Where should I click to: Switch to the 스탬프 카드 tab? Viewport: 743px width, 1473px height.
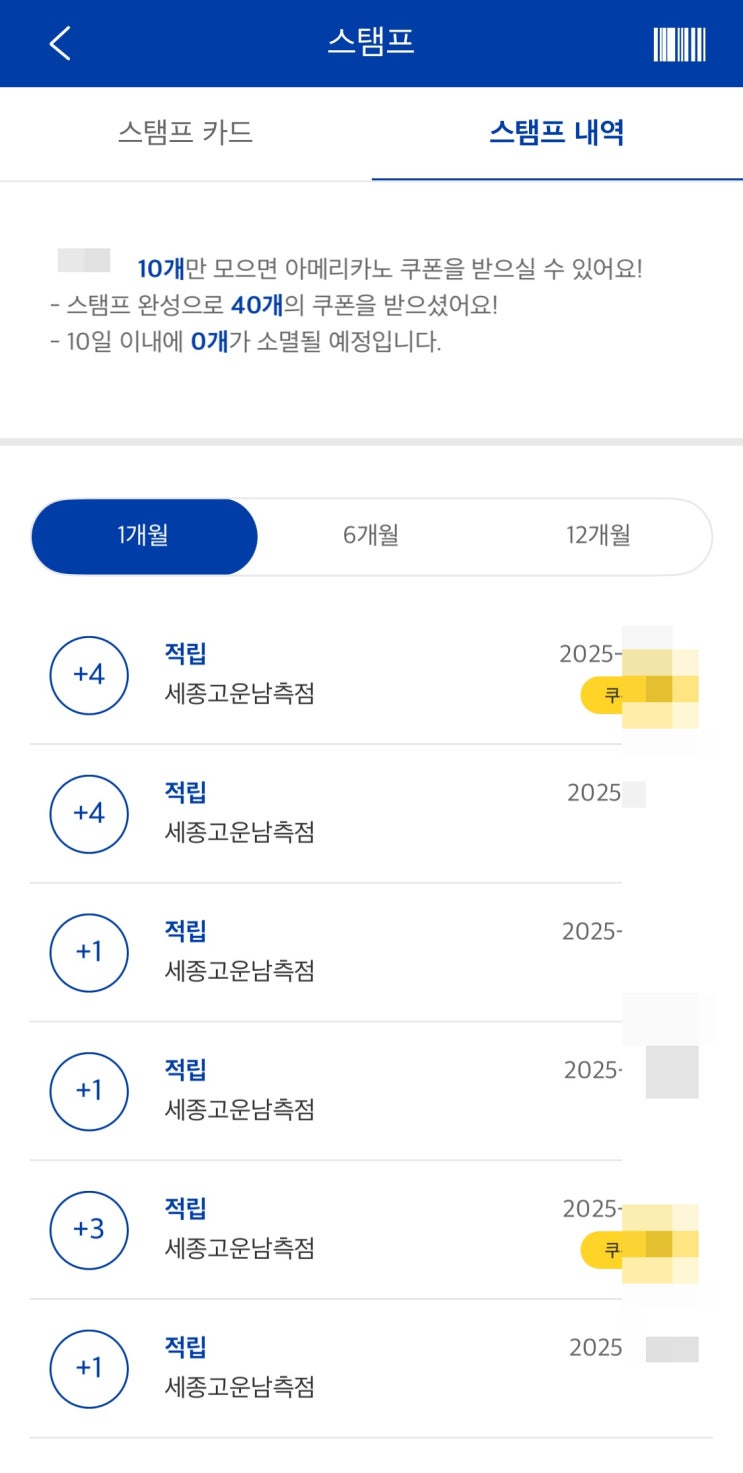pos(185,133)
